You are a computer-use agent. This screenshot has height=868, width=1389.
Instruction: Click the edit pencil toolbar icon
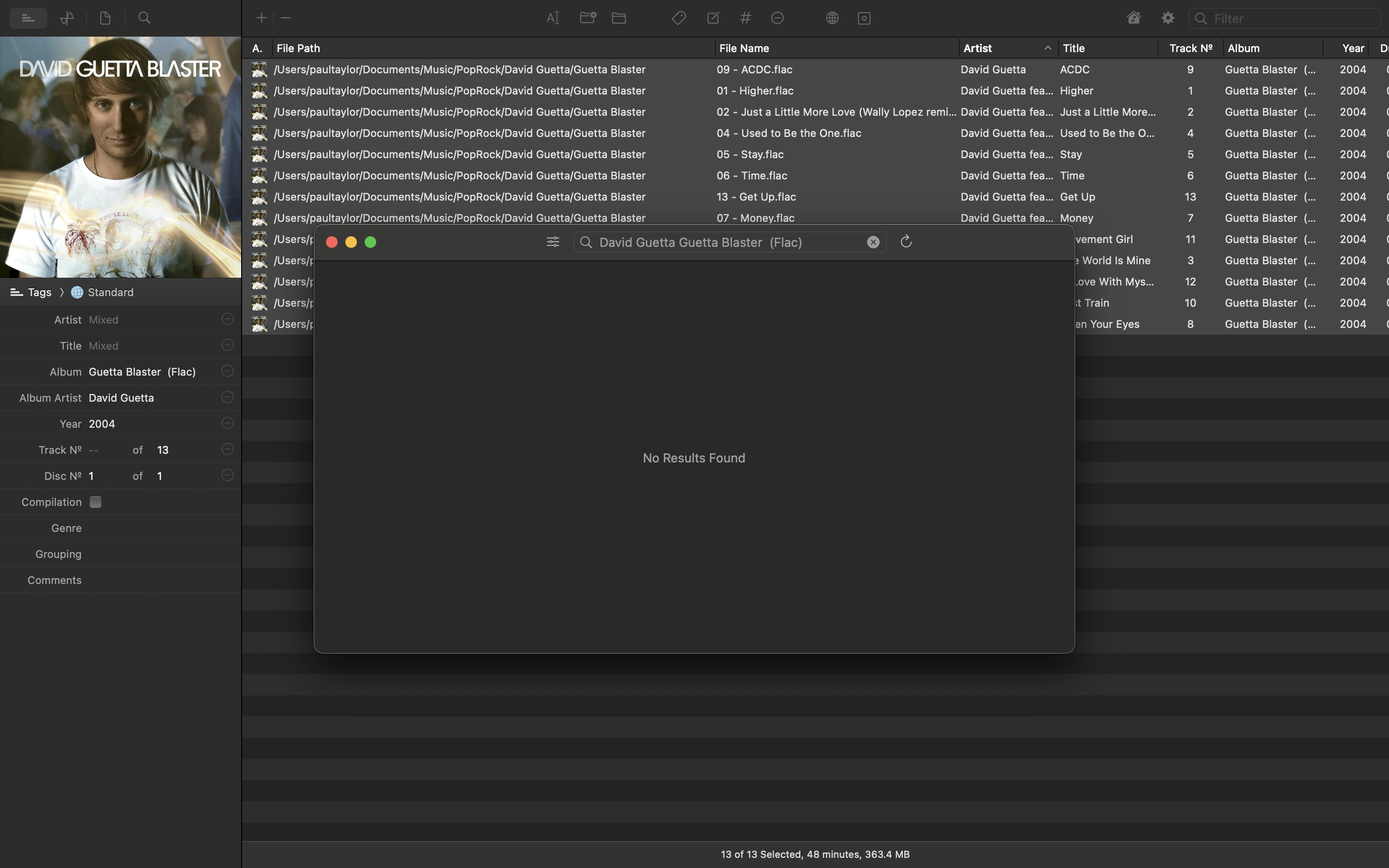(713, 18)
